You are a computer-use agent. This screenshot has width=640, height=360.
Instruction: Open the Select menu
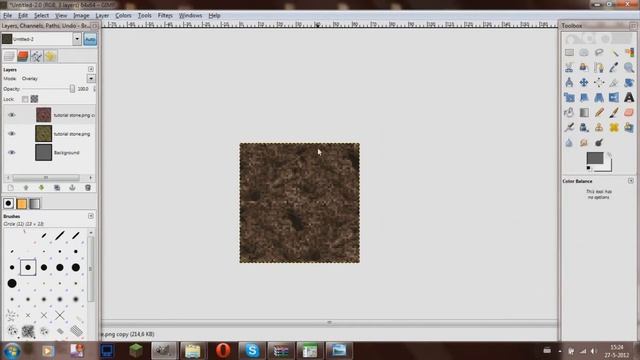click(x=41, y=16)
